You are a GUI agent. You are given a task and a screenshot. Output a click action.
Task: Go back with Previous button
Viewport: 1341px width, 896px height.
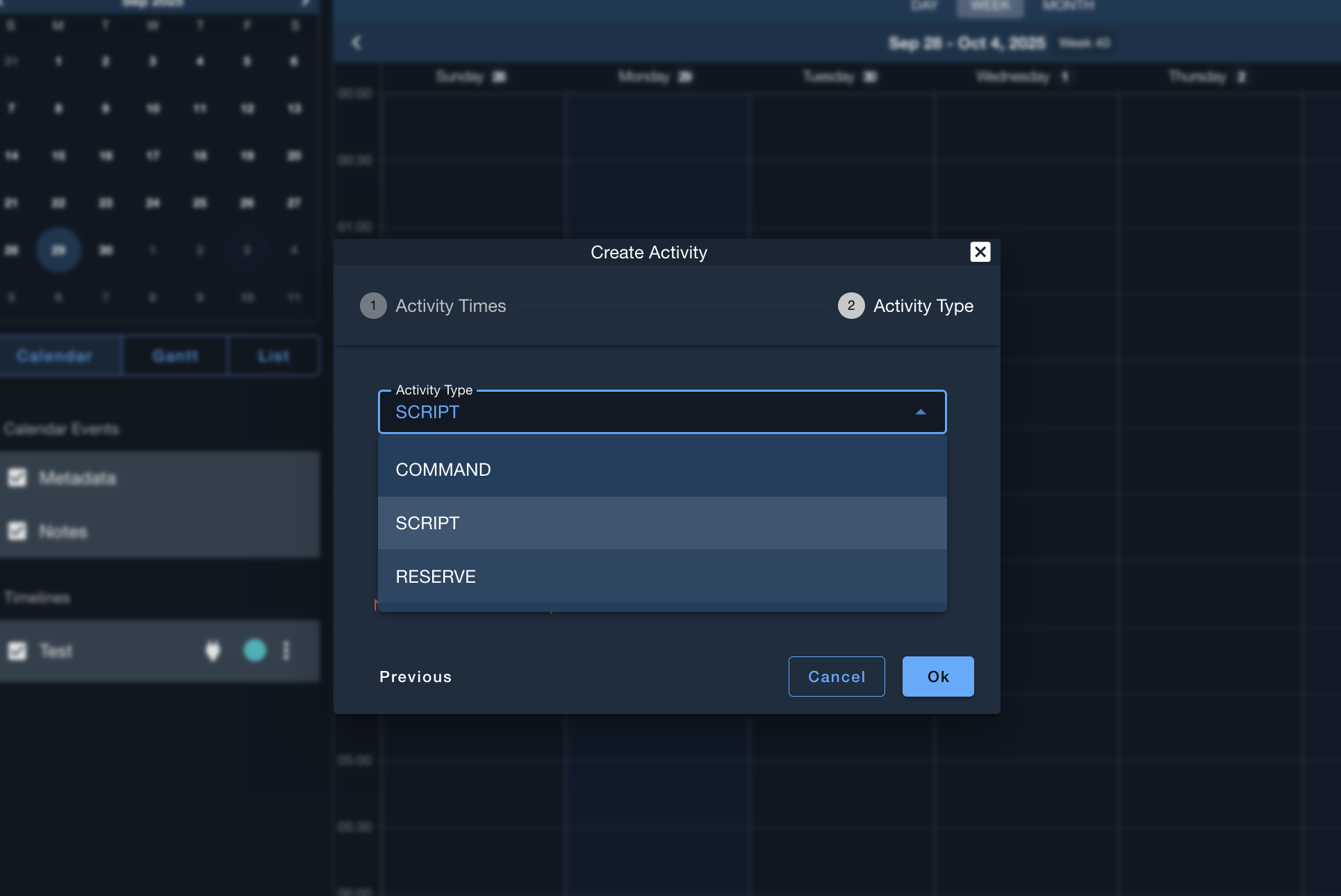click(416, 677)
